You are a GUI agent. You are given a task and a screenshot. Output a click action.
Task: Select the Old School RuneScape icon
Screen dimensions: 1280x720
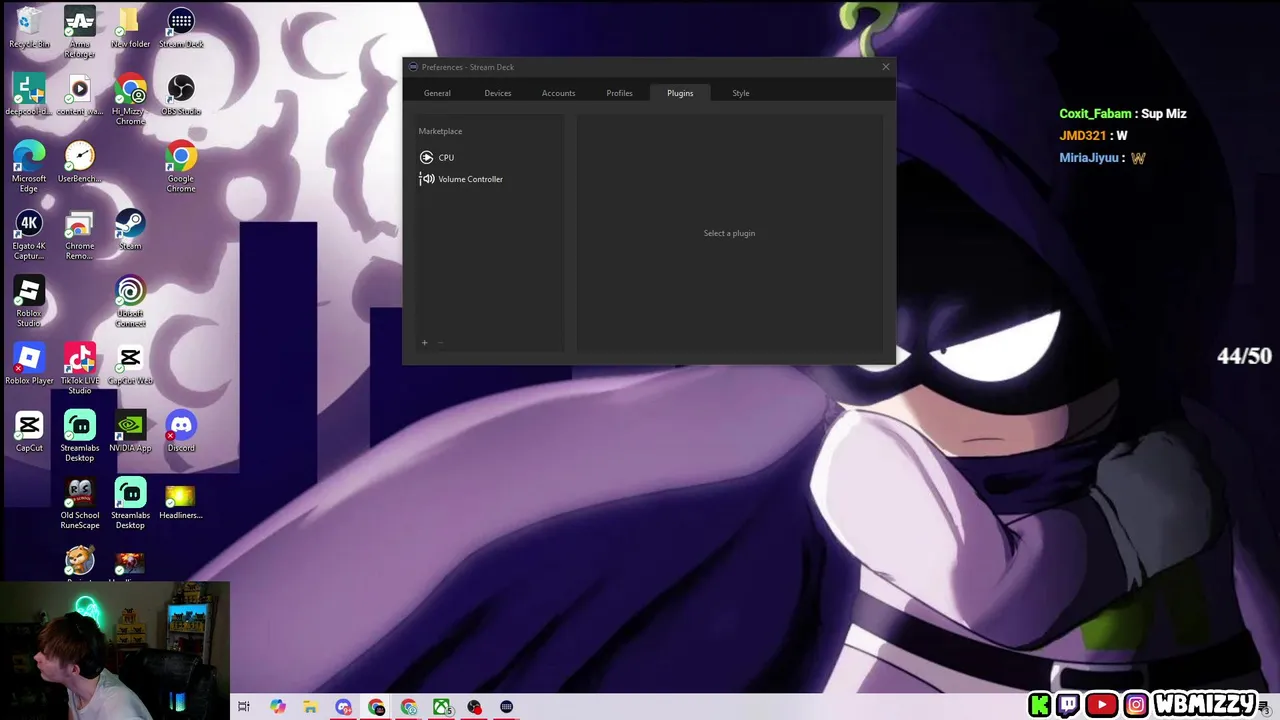pyautogui.click(x=80, y=503)
